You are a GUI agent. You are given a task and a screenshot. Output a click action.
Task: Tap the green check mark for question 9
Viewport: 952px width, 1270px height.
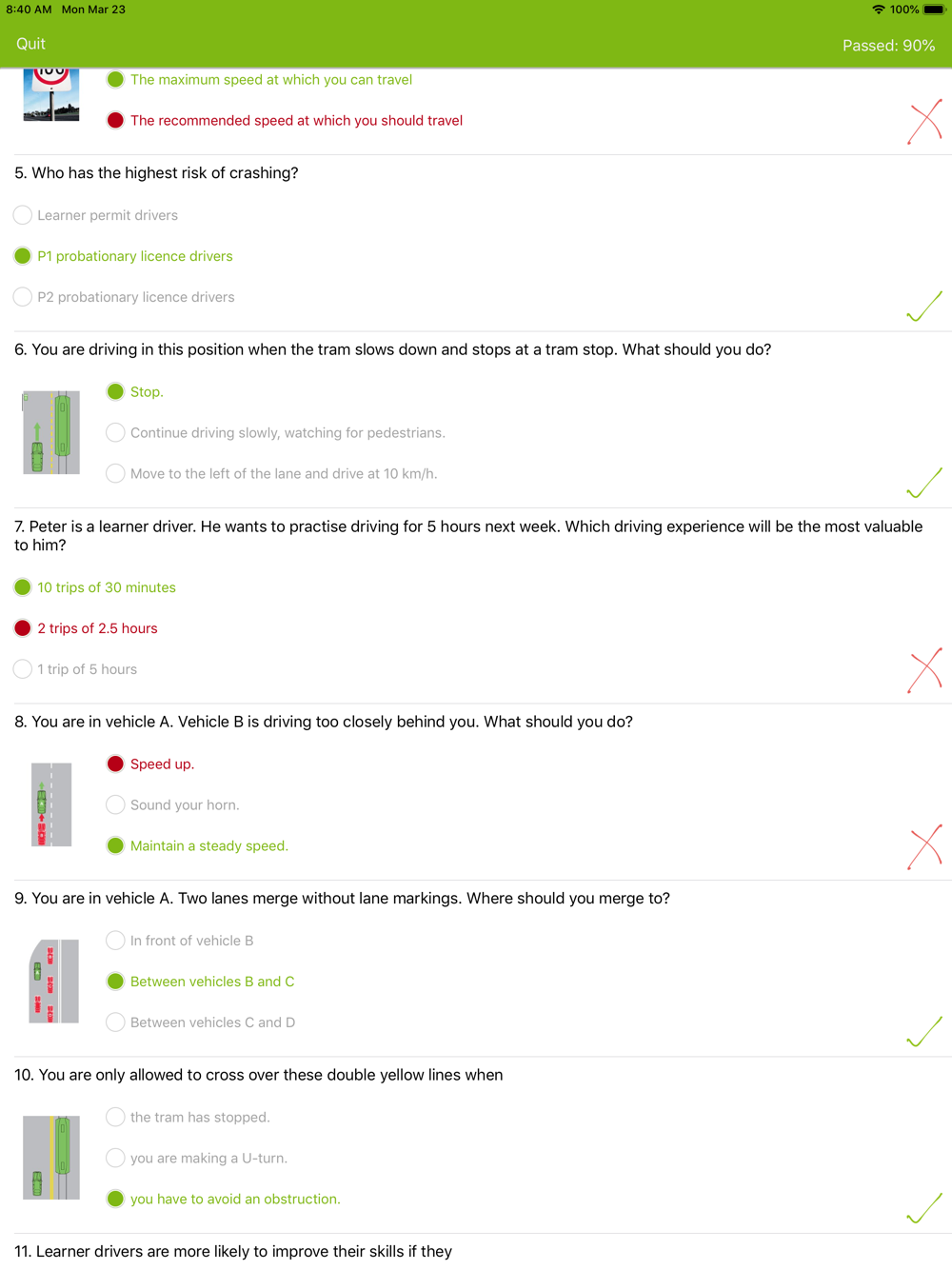(x=924, y=1032)
